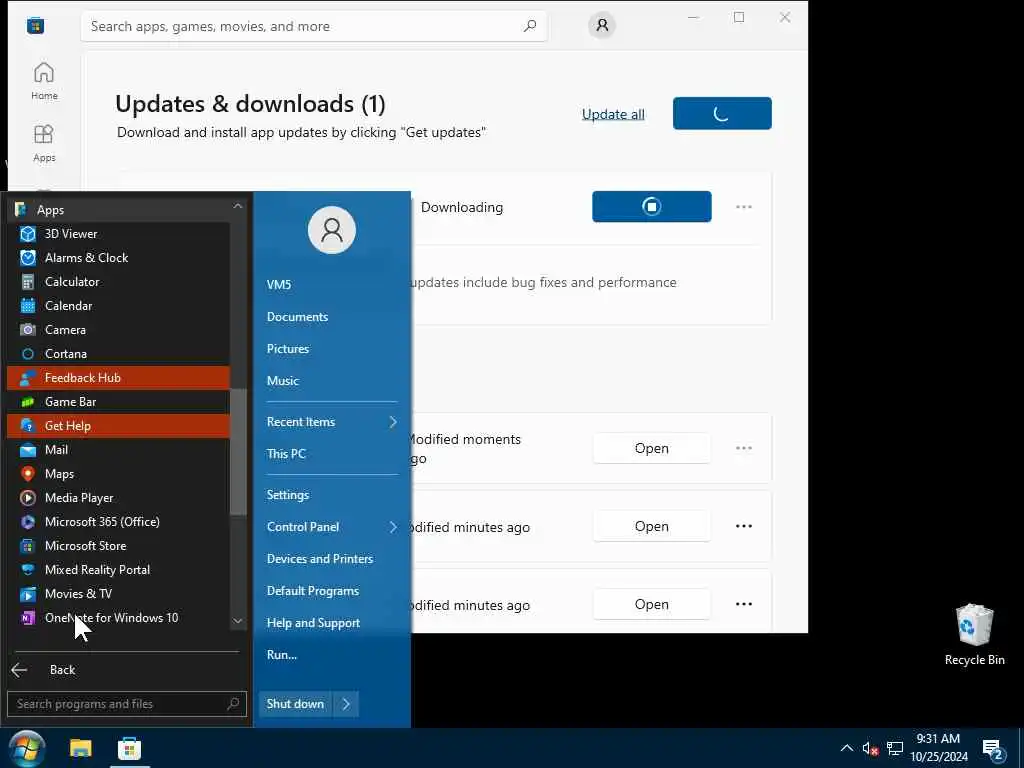Open Devices and Printers
Screen dimensions: 1024x768
point(320,559)
